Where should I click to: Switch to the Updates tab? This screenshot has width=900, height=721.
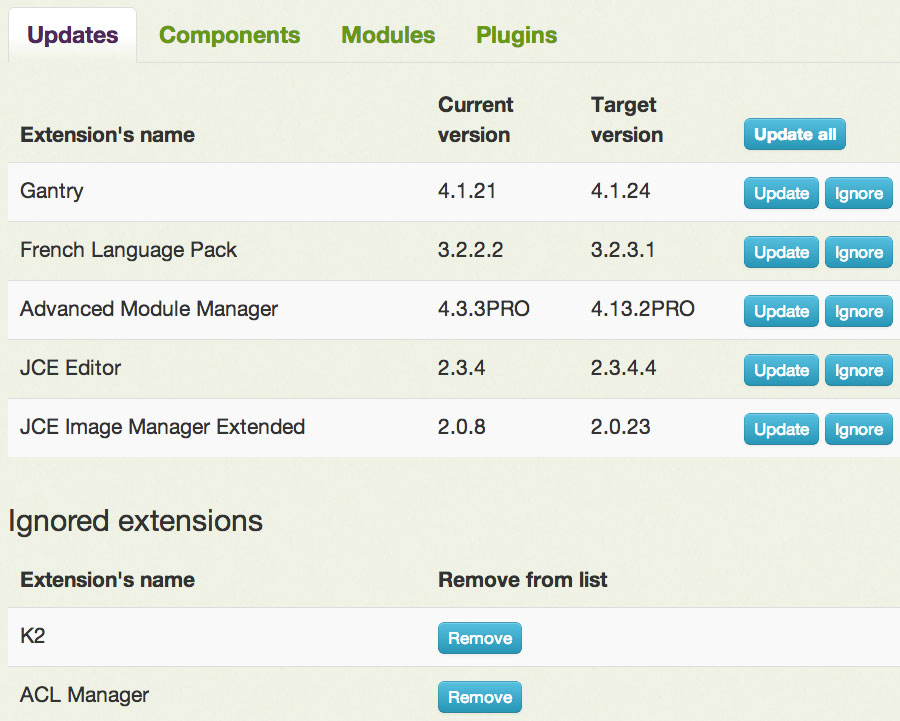pyautogui.click(x=72, y=35)
